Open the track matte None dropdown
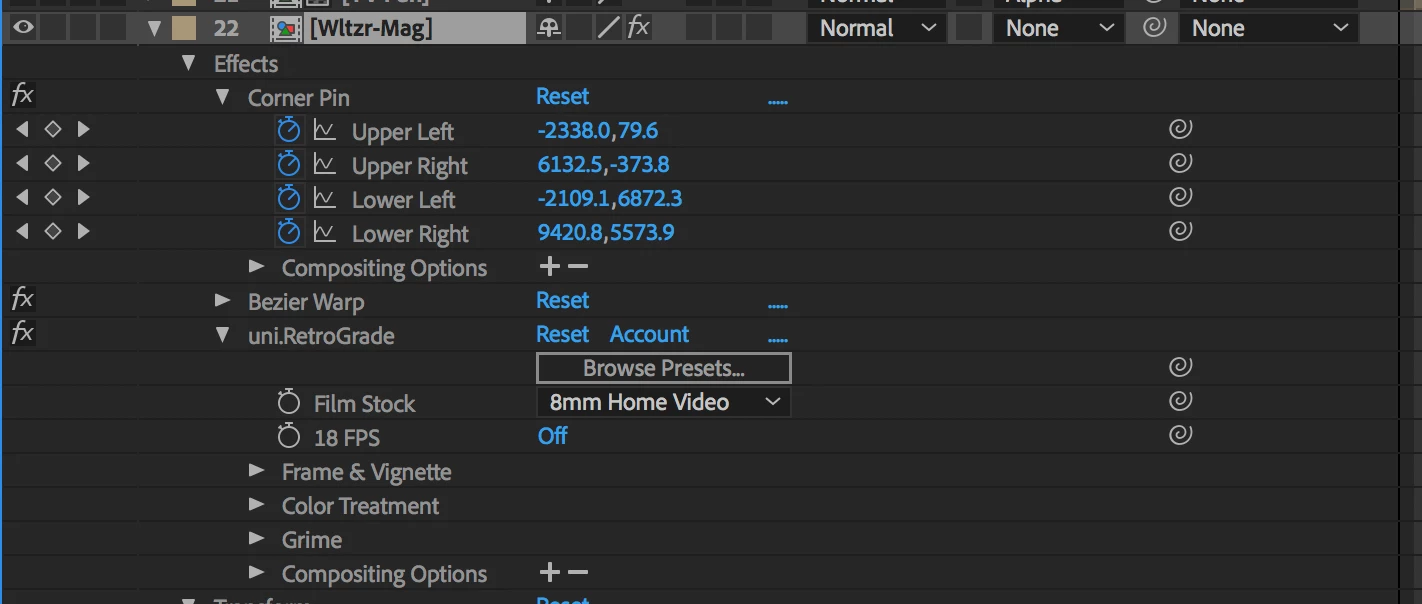The height and width of the screenshot is (604, 1422). tap(1058, 28)
